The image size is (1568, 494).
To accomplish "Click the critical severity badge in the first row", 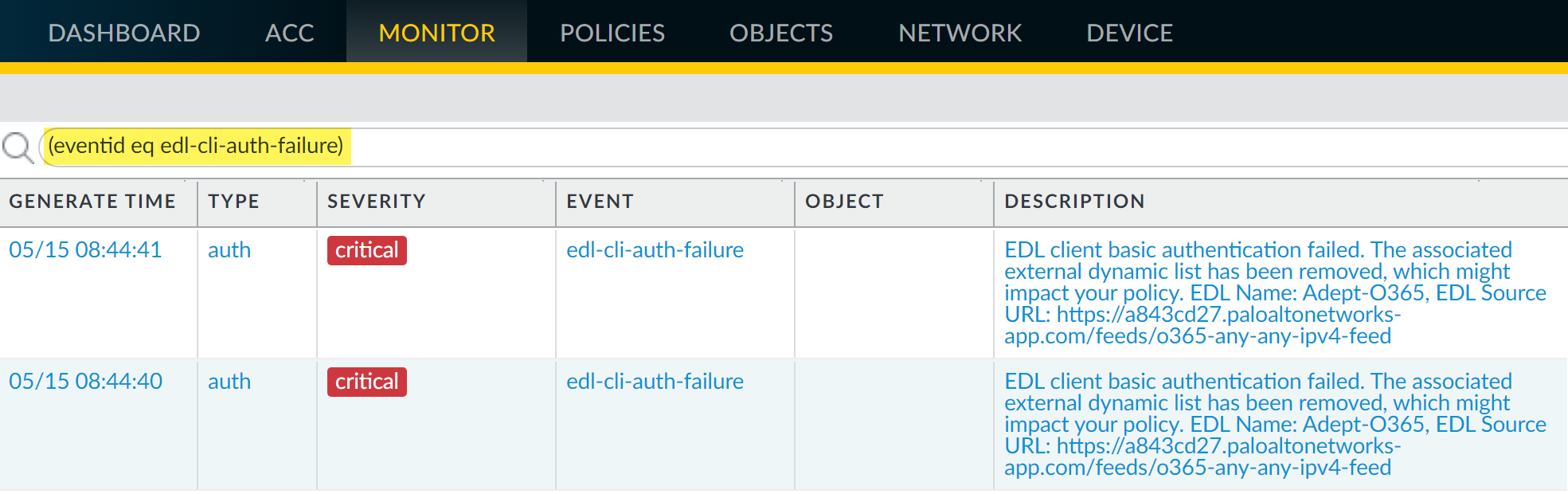I will click(366, 250).
